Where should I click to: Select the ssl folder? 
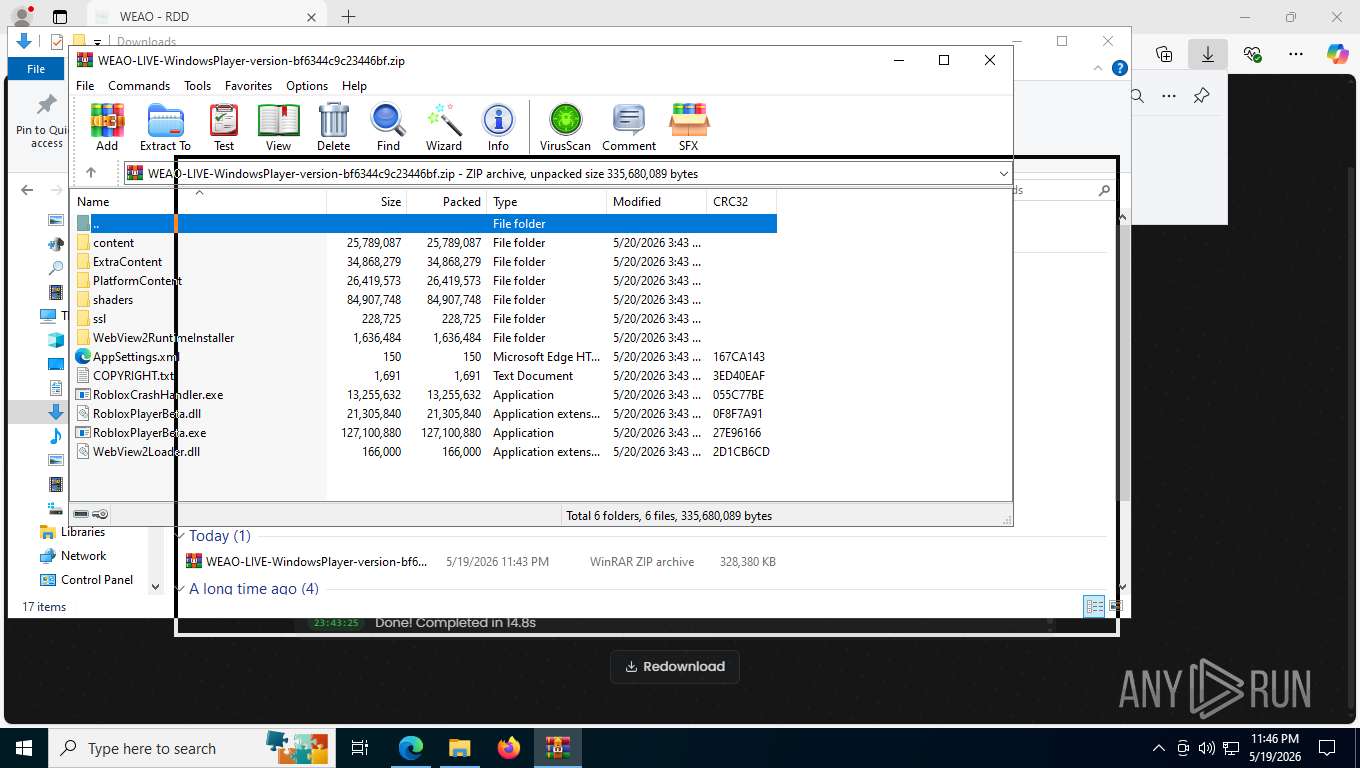click(x=425, y=319)
